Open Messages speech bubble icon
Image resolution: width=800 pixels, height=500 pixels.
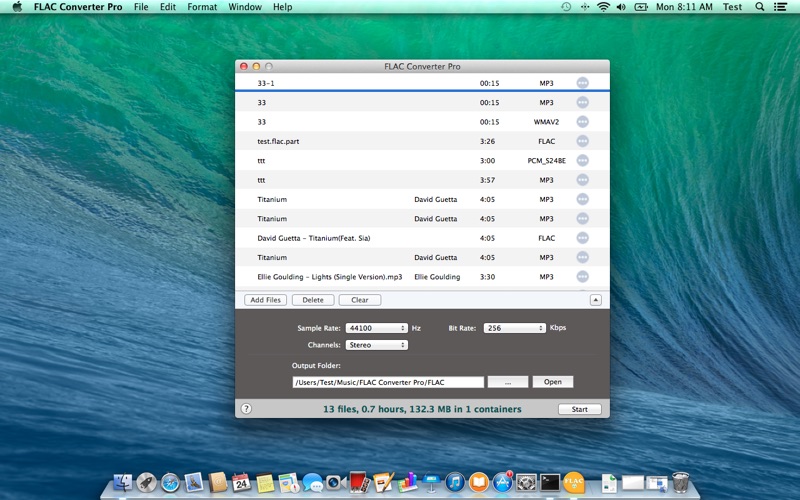pyautogui.click(x=312, y=482)
